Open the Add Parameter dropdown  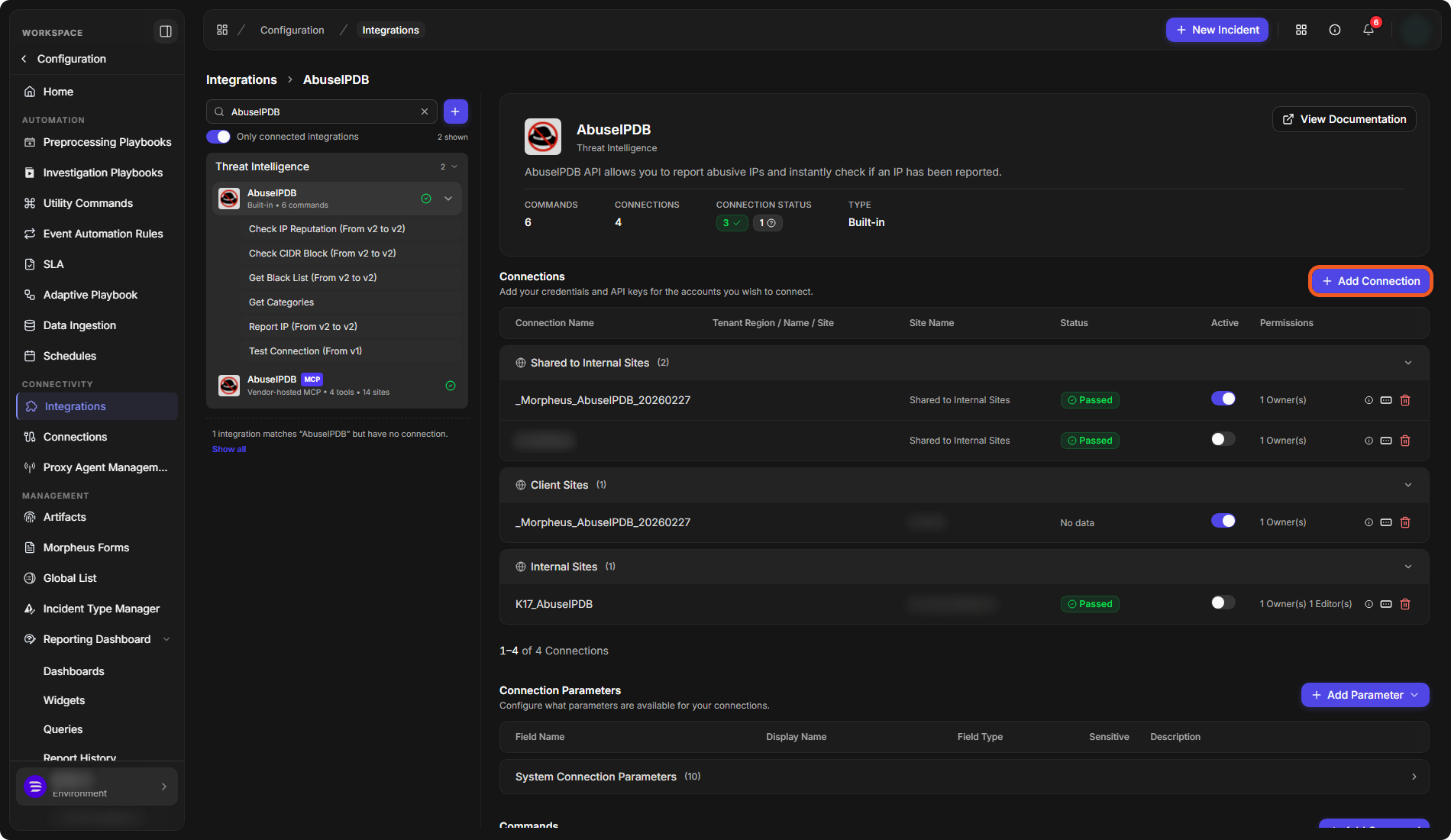tap(1365, 695)
